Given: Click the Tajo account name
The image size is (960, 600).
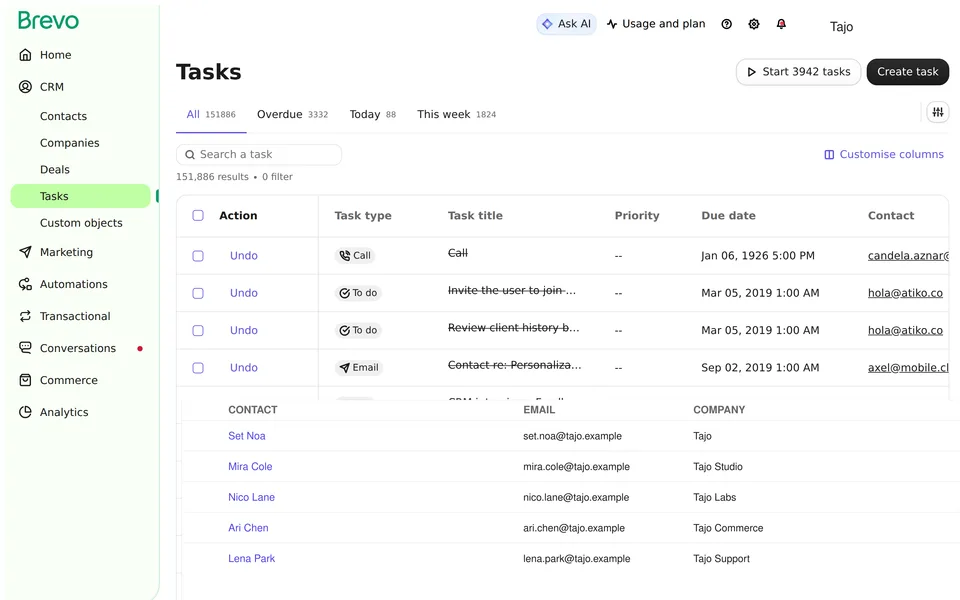Looking at the screenshot, I should [841, 26].
